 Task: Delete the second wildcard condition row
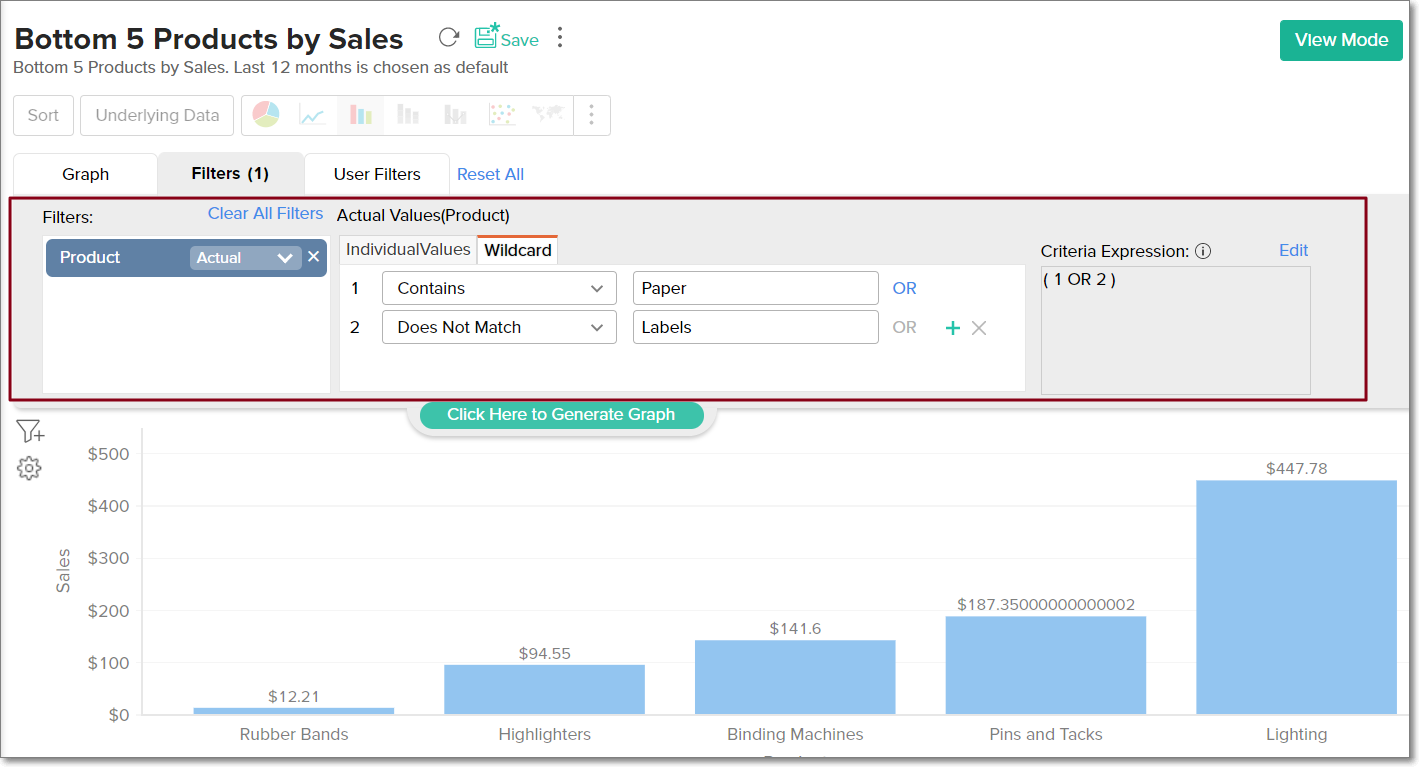(x=979, y=328)
